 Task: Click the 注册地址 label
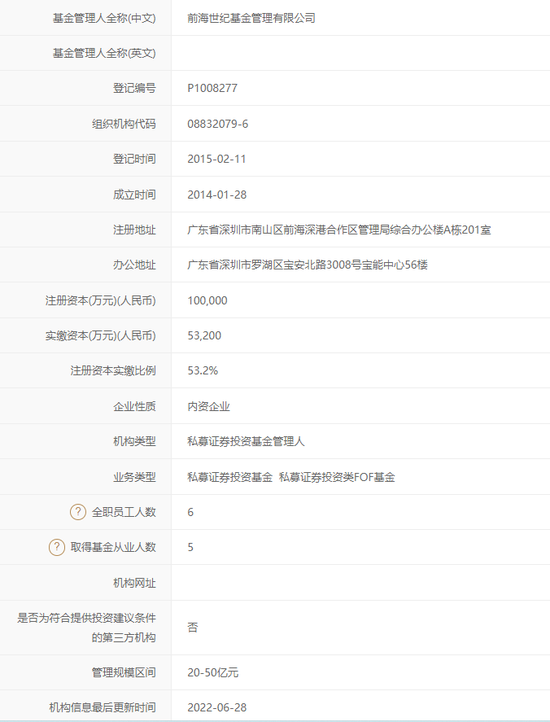[135, 229]
